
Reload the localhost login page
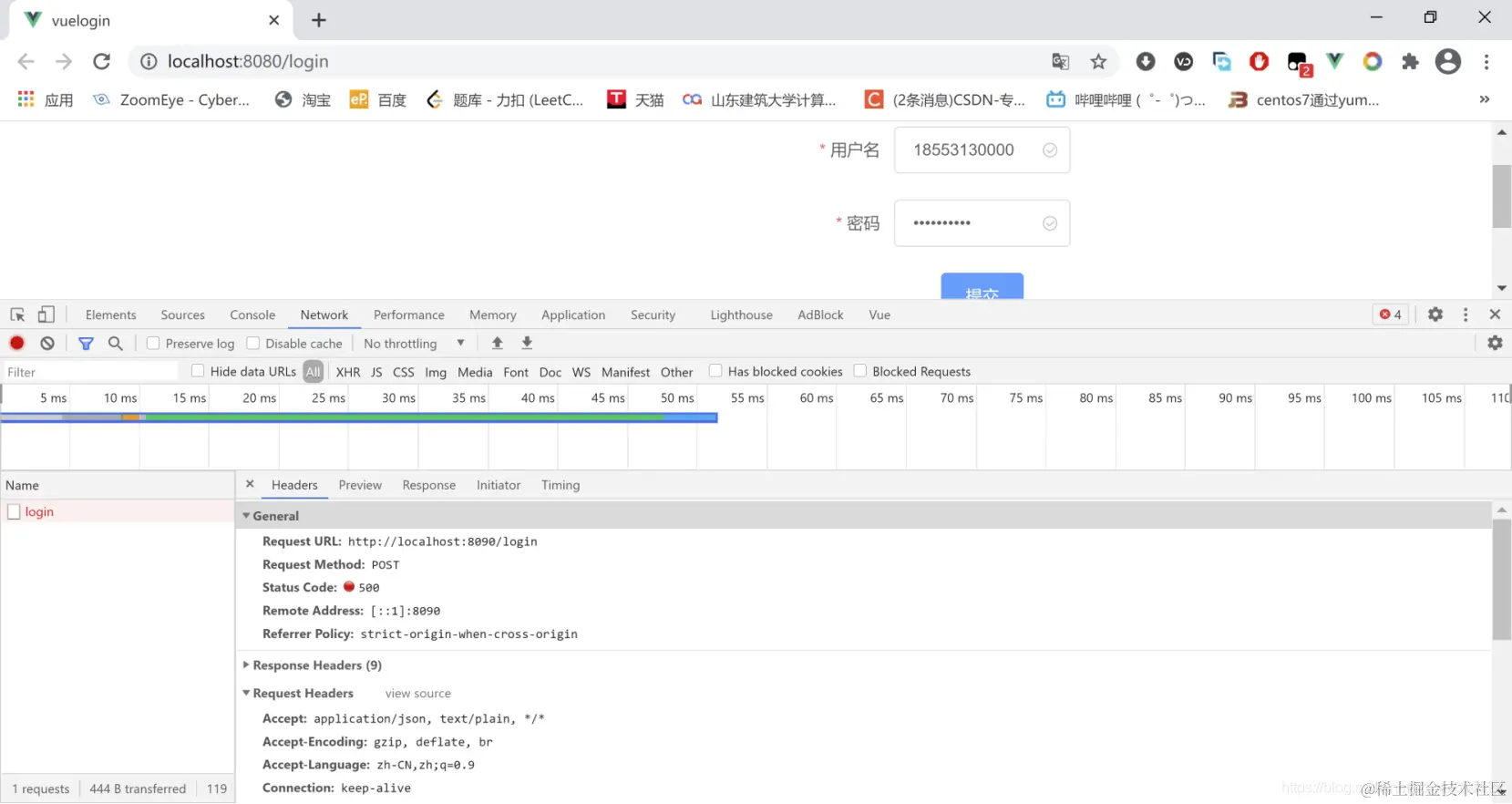pos(102,61)
